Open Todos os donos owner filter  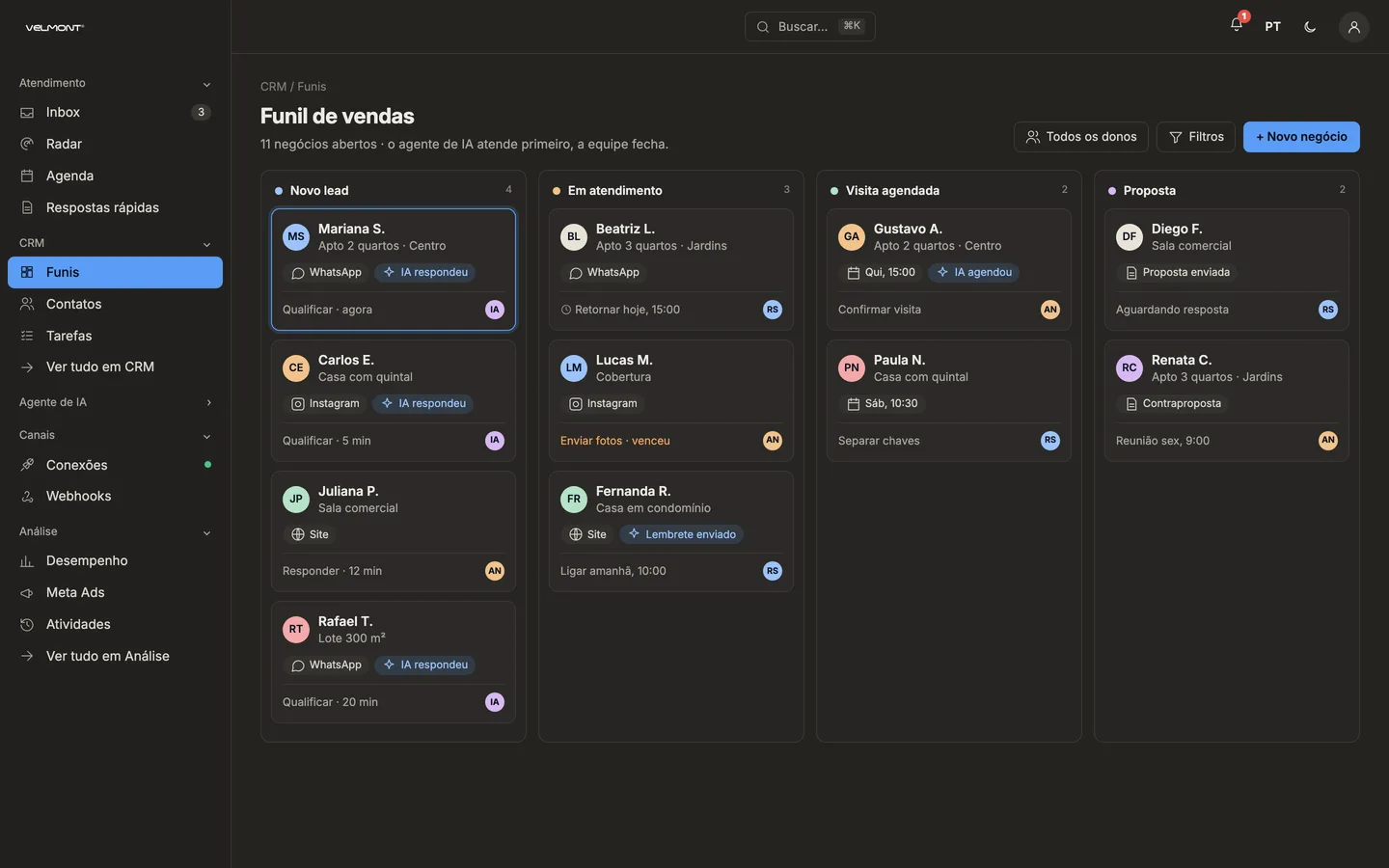1080,137
